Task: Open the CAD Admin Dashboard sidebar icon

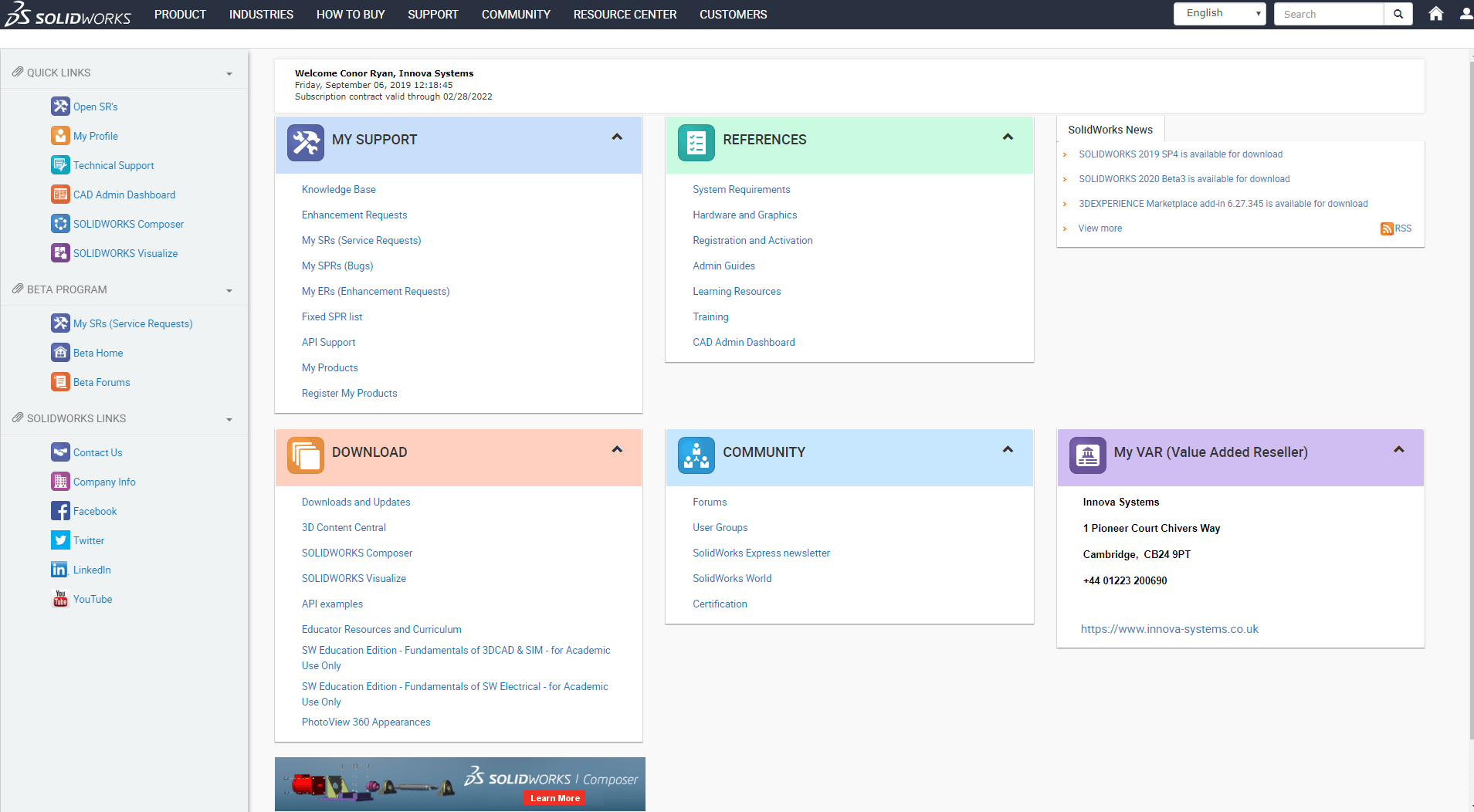Action: click(x=60, y=195)
